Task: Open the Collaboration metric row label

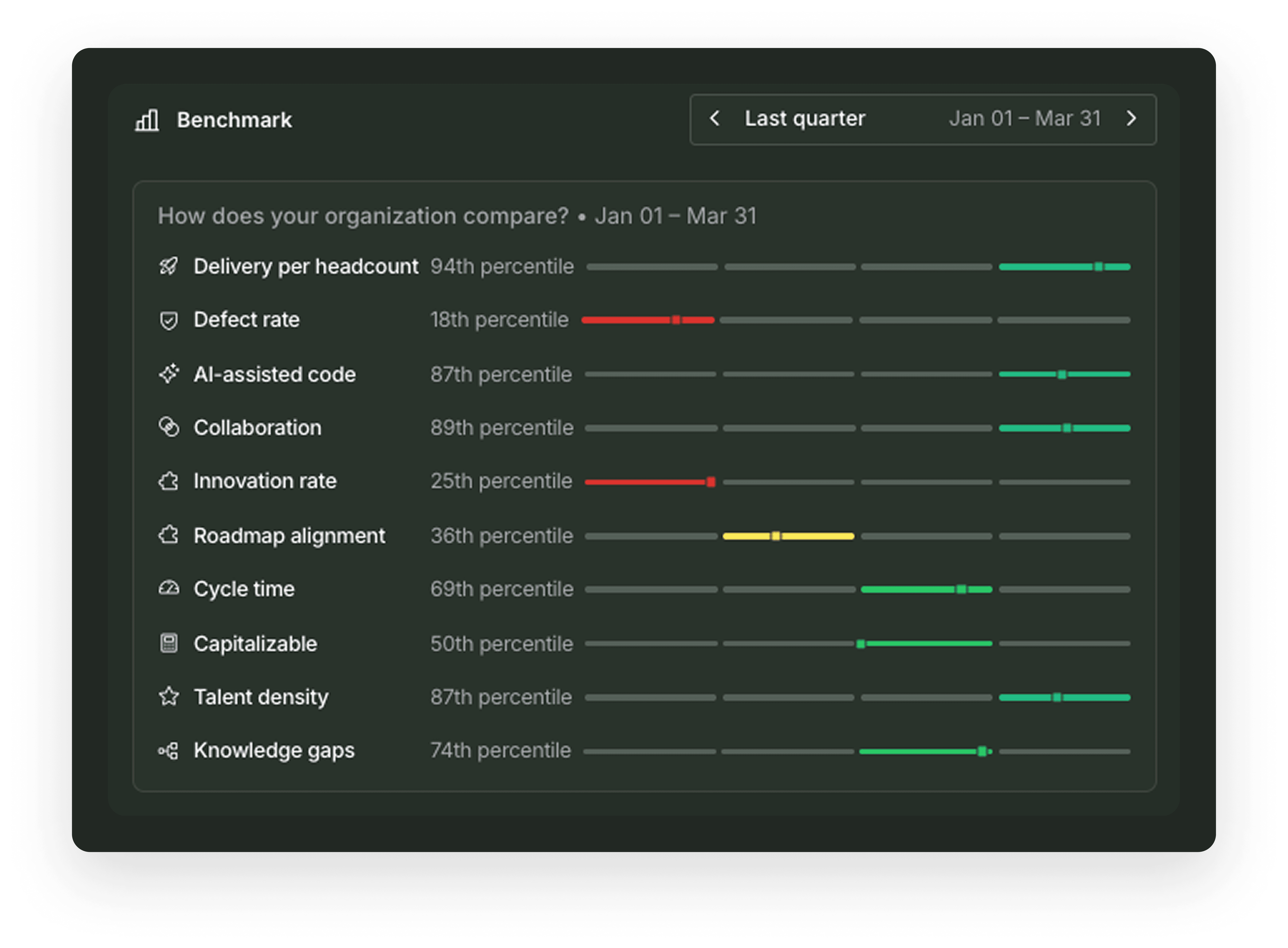Action: click(257, 428)
